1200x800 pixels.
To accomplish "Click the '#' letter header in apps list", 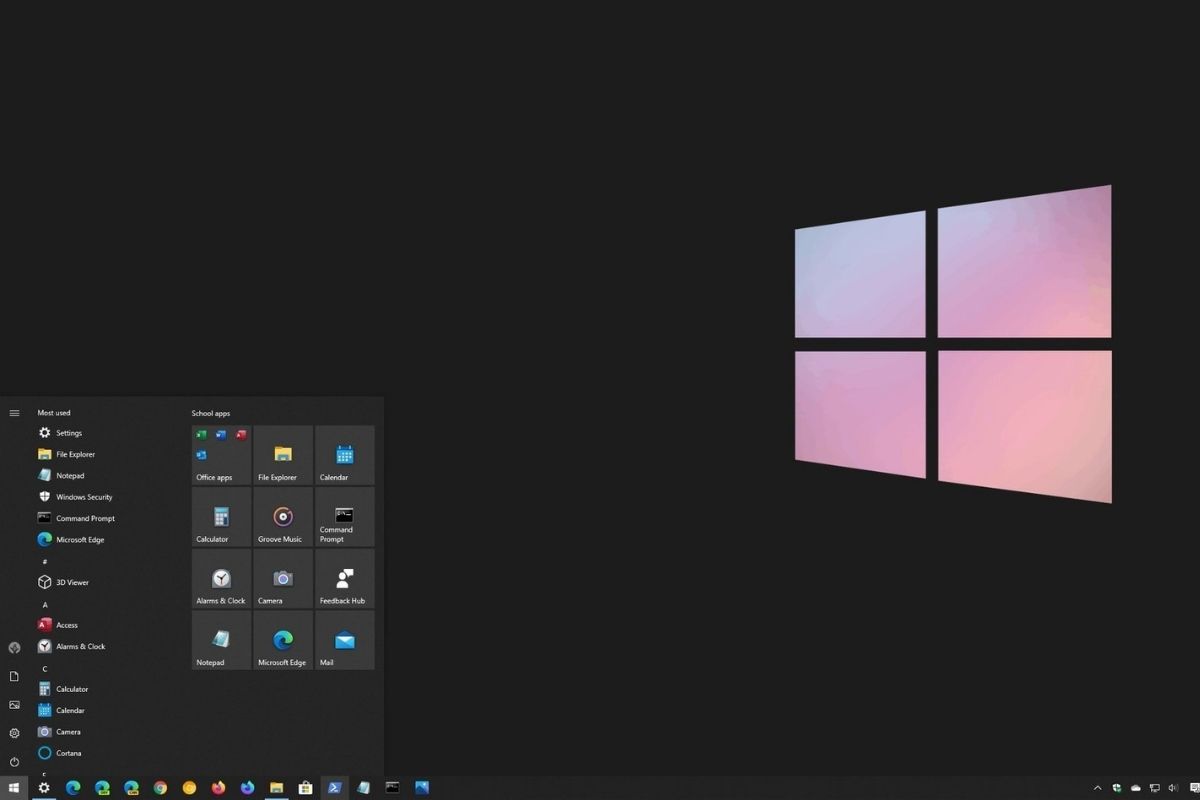I will click(x=44, y=562).
